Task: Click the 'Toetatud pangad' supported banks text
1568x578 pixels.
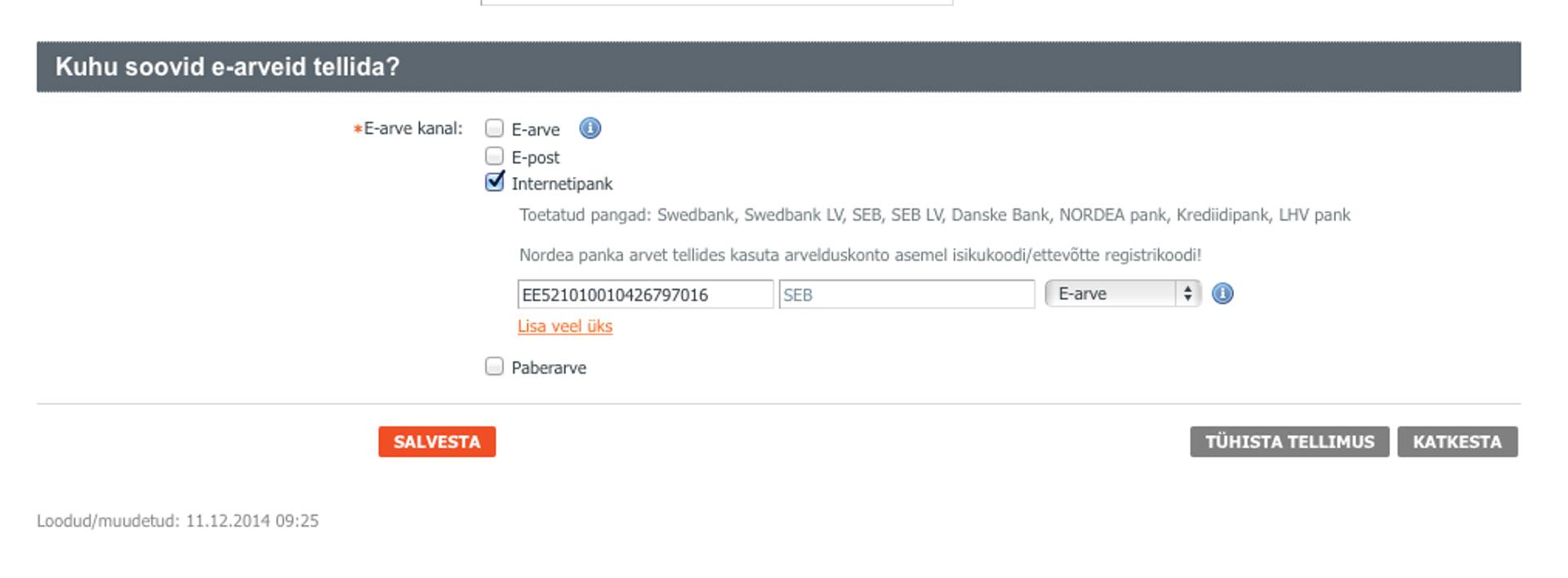Action: (934, 216)
